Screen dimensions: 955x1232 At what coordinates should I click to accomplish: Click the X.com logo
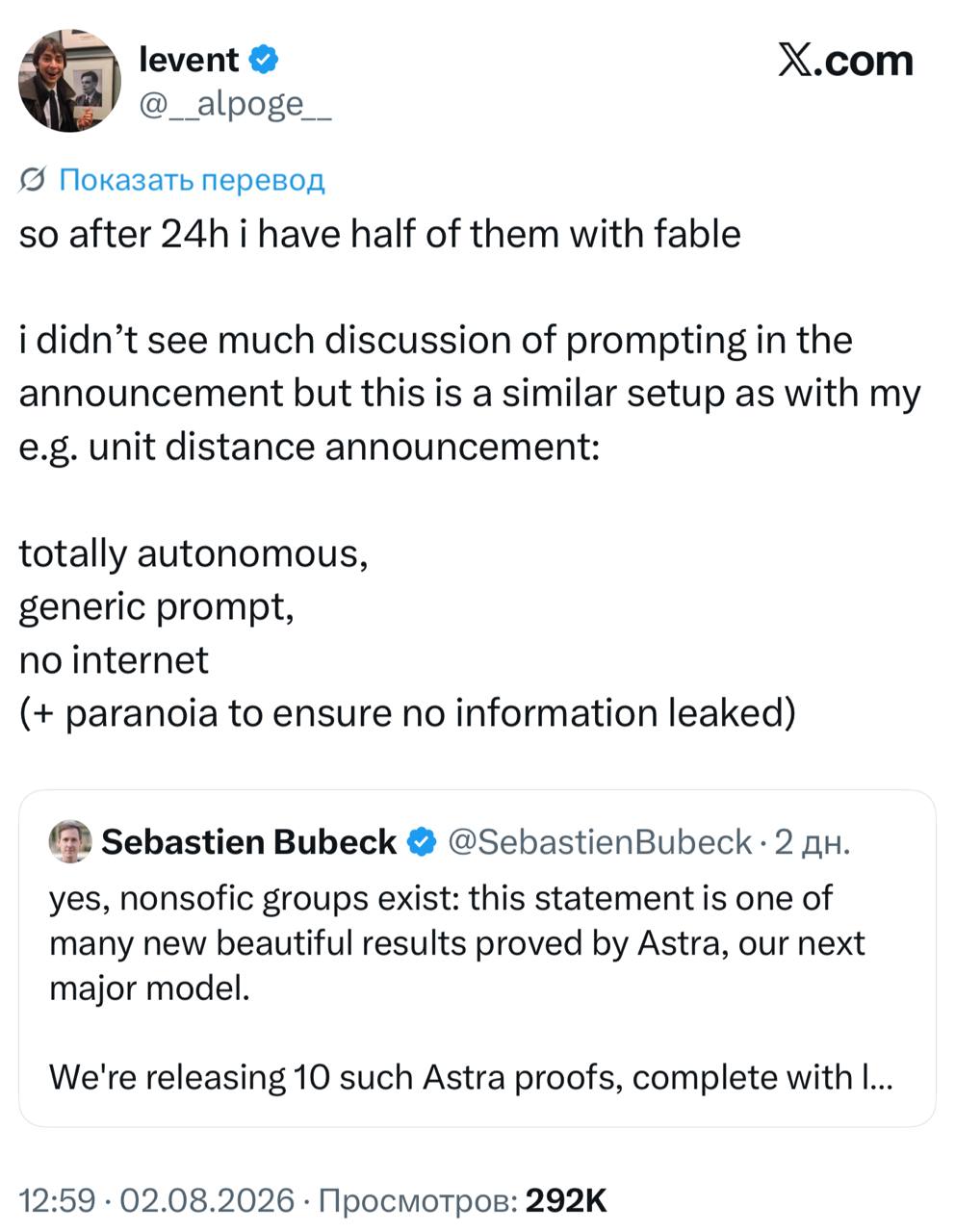click(844, 60)
